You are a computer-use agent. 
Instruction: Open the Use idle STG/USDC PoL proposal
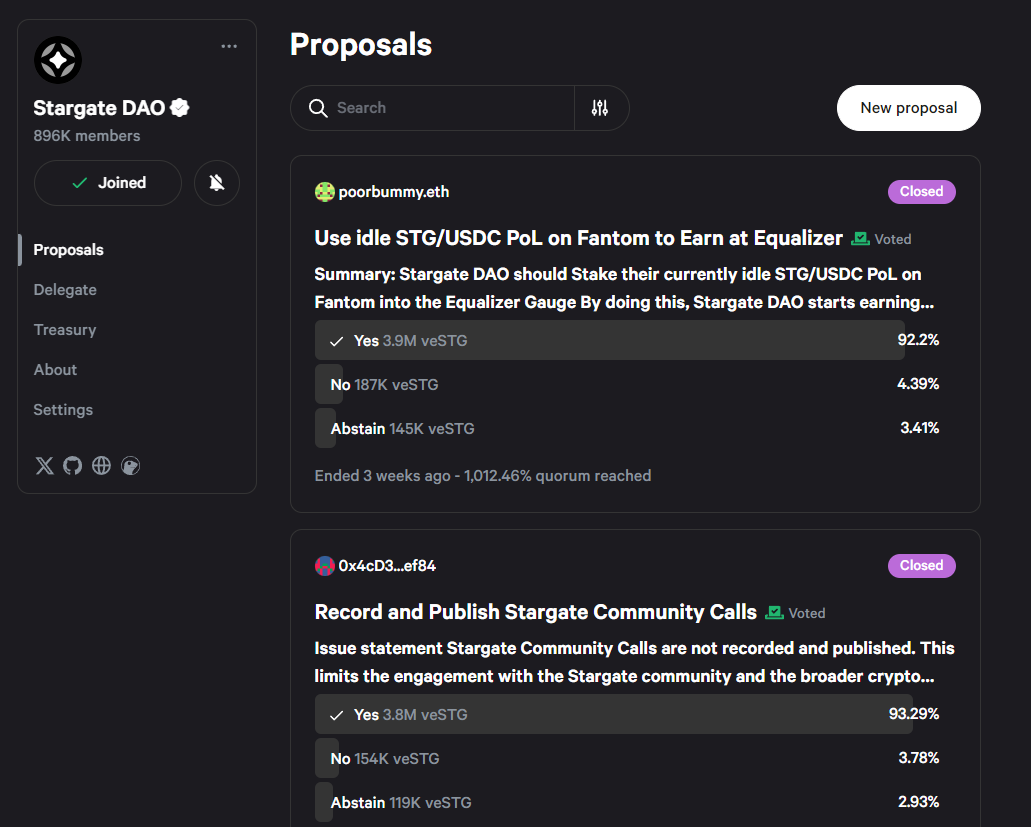578,238
